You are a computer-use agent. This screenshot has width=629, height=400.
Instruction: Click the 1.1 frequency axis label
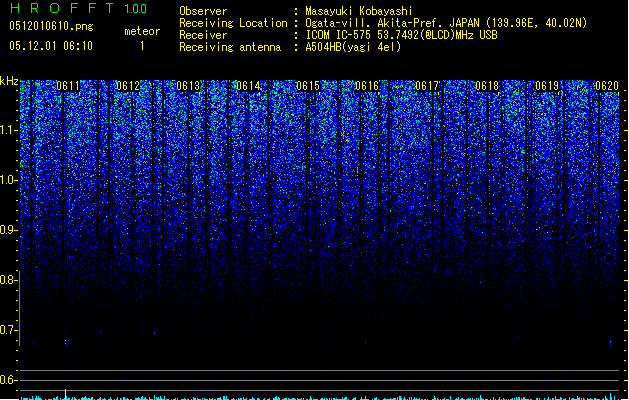coord(8,130)
